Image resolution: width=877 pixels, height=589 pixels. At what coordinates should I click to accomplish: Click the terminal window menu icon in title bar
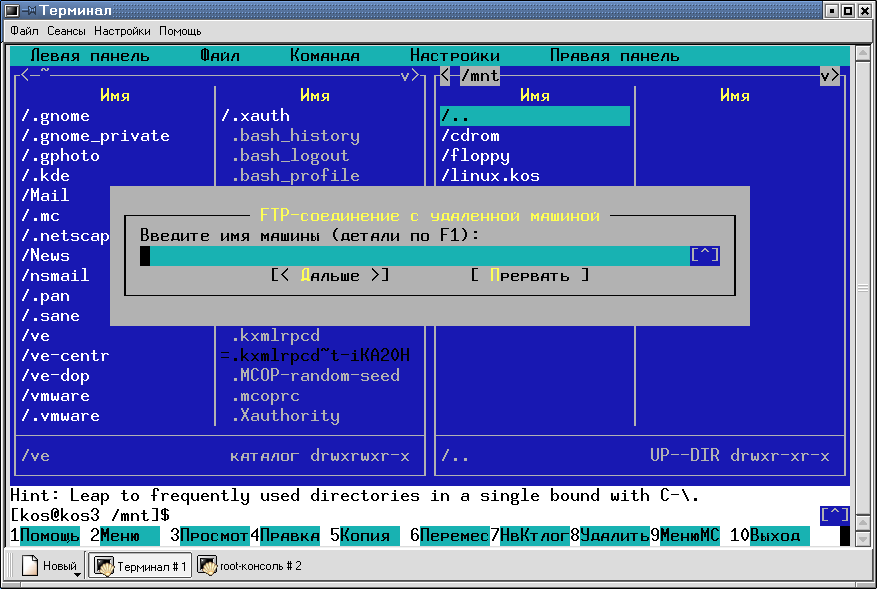point(11,10)
